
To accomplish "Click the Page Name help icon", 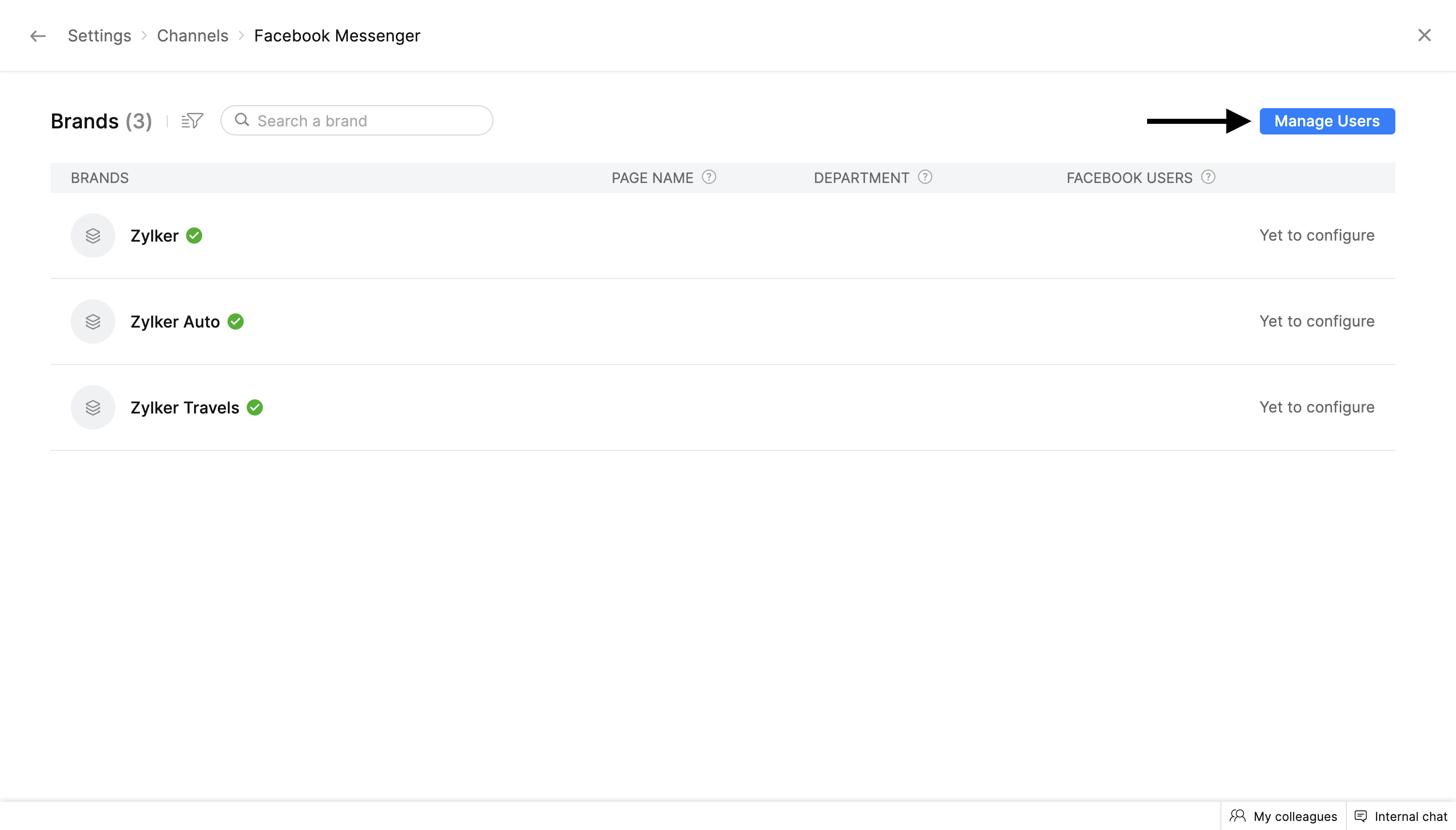I will 709,177.
